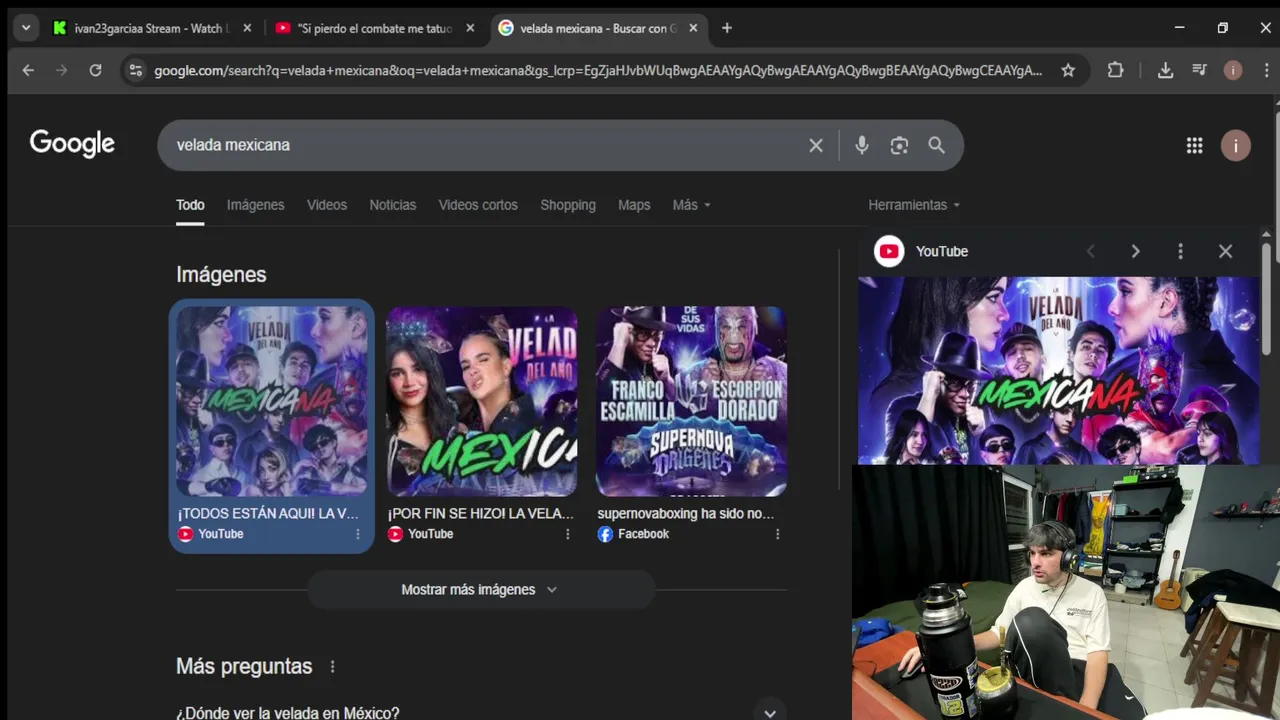
Task: Clear the search query with X
Action: (816, 145)
